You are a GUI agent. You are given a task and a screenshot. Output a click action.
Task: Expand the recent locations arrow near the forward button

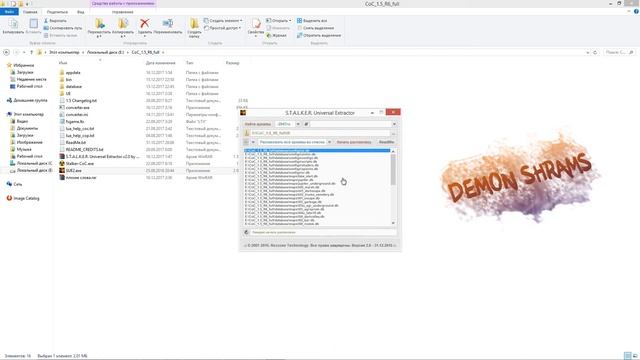coord(24,52)
